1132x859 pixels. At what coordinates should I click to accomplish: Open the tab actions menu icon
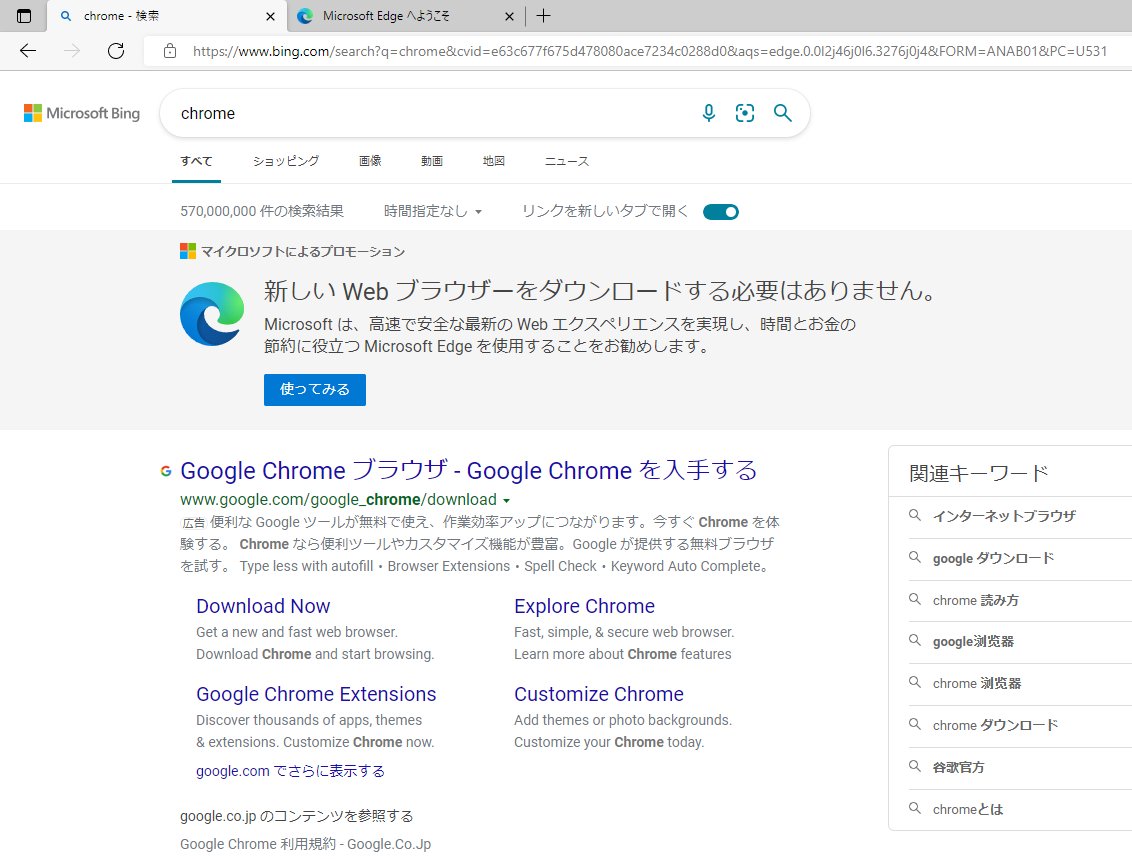(x=24, y=16)
